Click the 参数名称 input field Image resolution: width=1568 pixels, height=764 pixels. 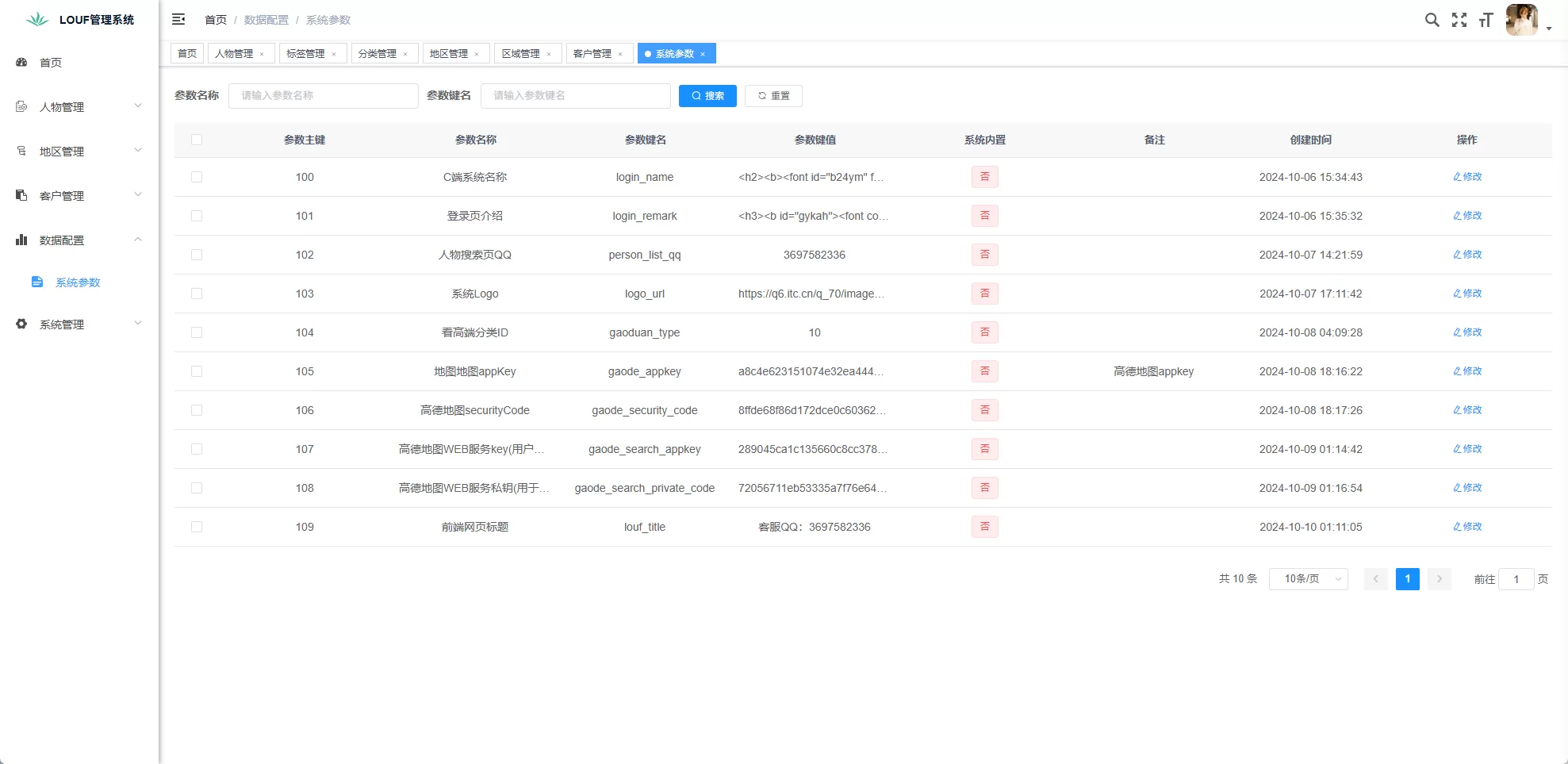324,95
